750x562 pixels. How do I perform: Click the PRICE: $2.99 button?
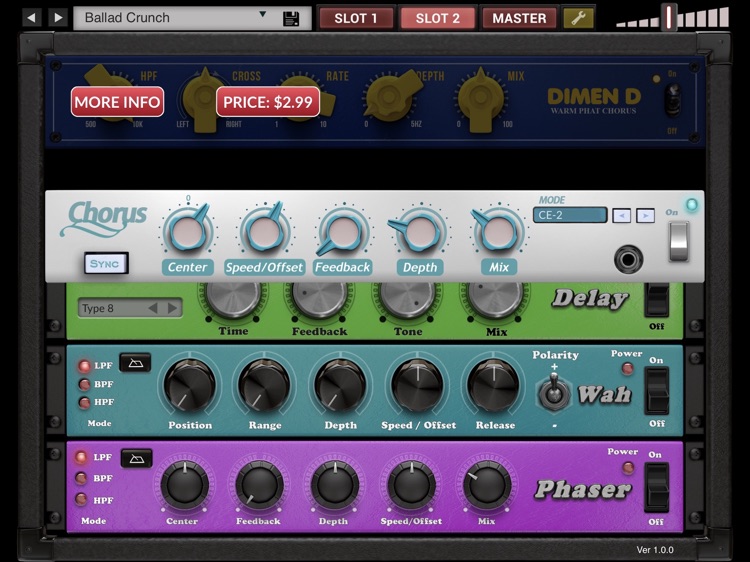click(x=267, y=101)
